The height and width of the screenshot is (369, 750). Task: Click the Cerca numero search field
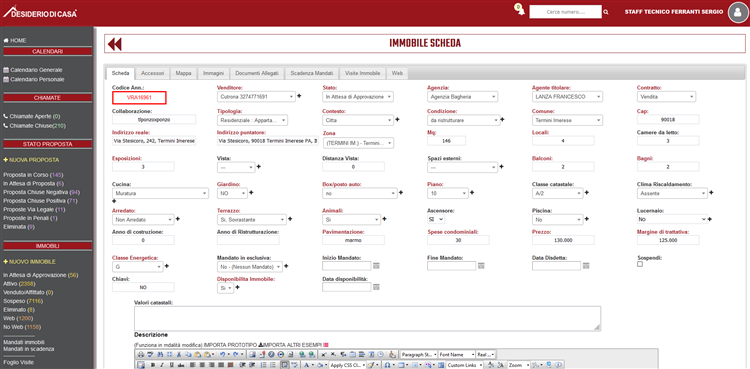tap(565, 12)
